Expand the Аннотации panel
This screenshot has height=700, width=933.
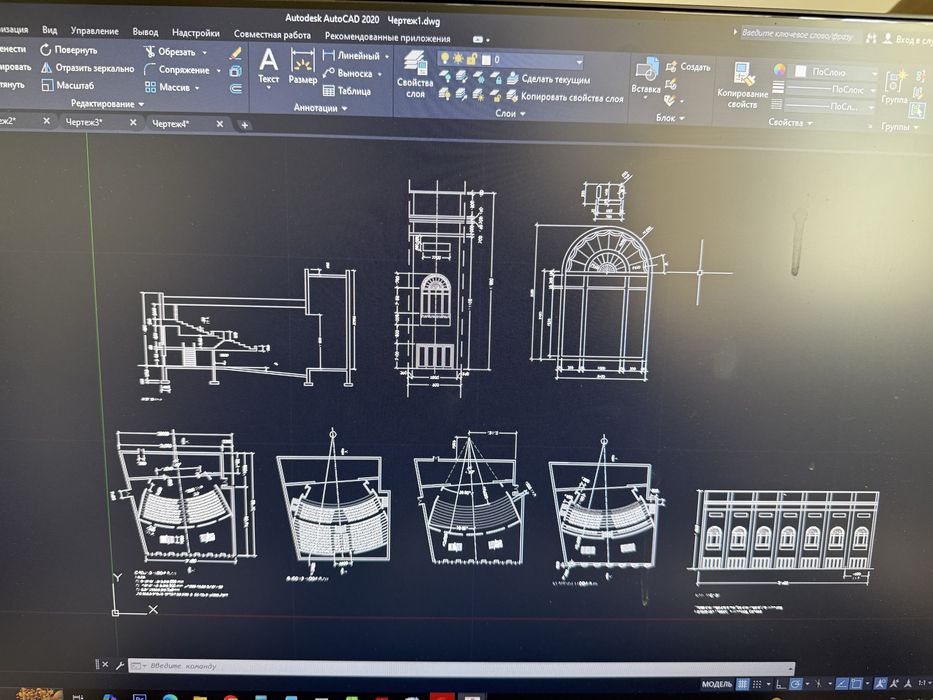(320, 108)
